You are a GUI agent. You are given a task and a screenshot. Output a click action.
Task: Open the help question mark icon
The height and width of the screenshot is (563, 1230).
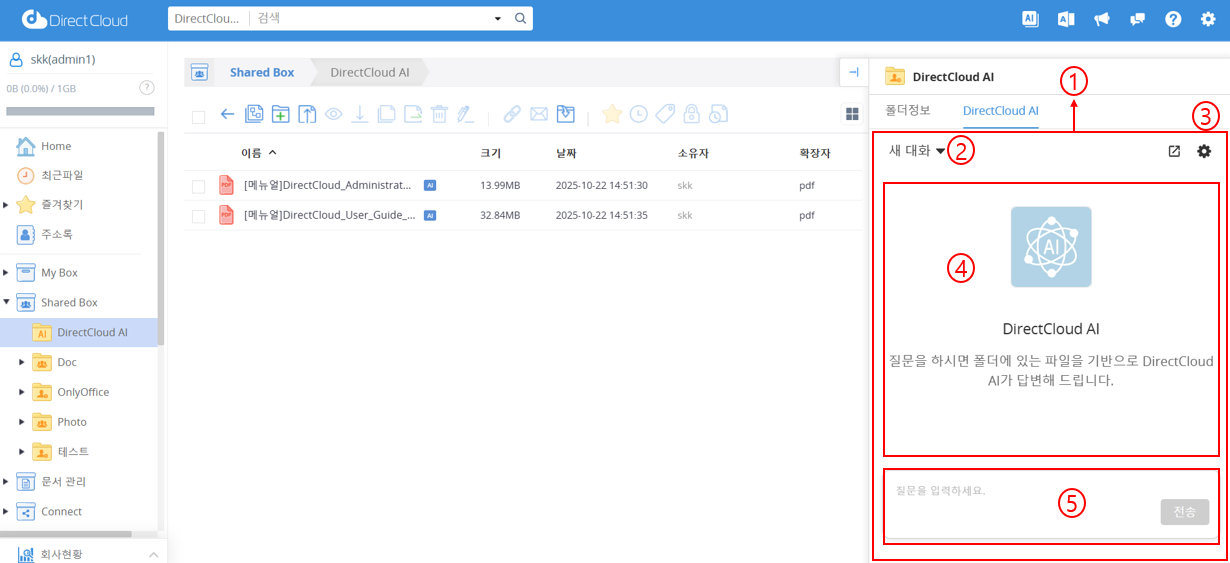coord(1173,19)
